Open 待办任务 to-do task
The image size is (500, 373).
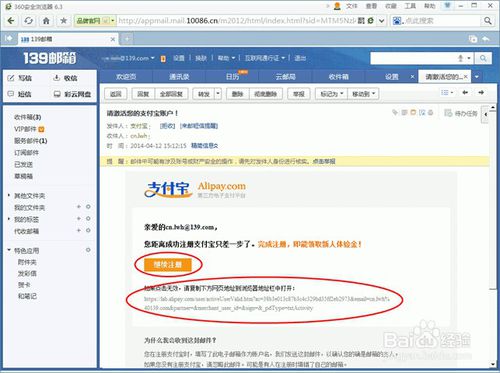coord(461,113)
